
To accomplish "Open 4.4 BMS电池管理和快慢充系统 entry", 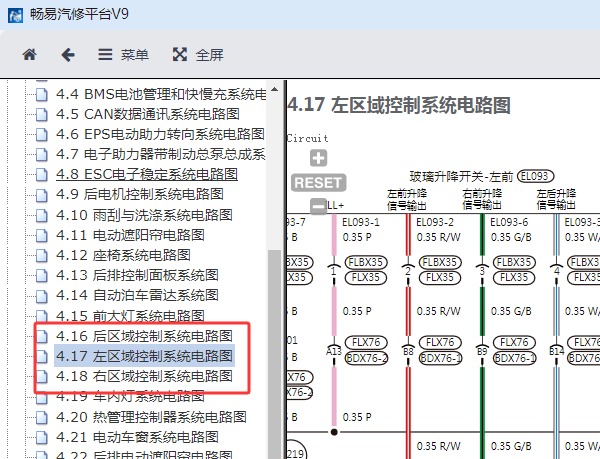I will [x=161, y=94].
